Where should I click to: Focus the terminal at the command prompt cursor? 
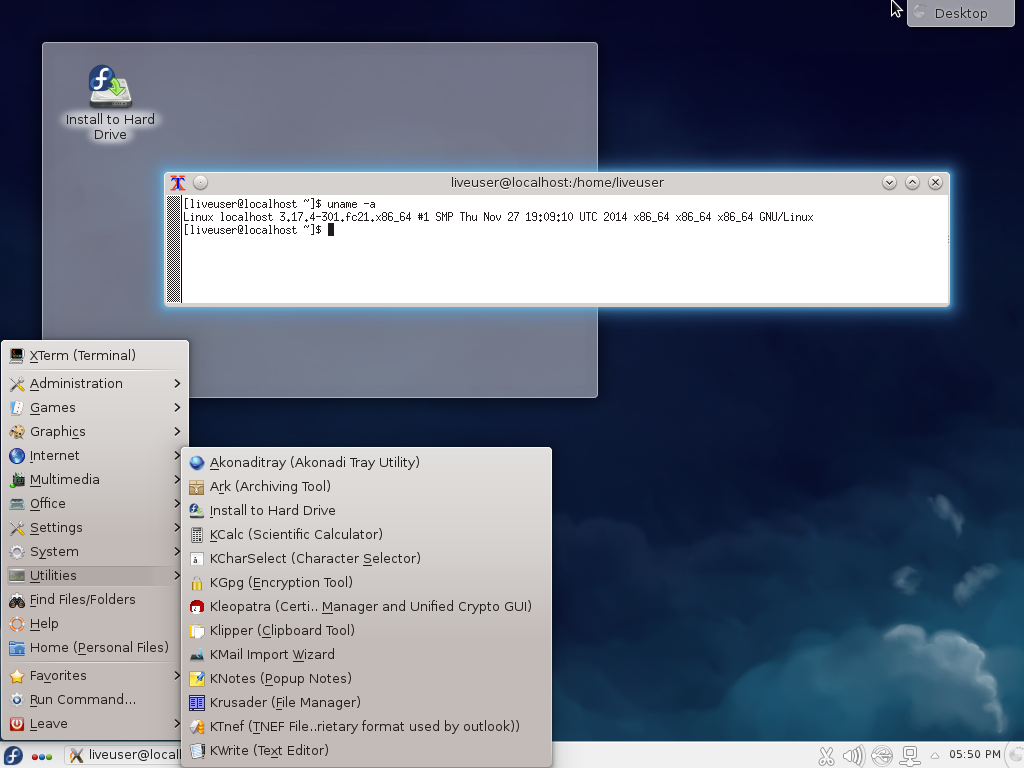[x=331, y=230]
